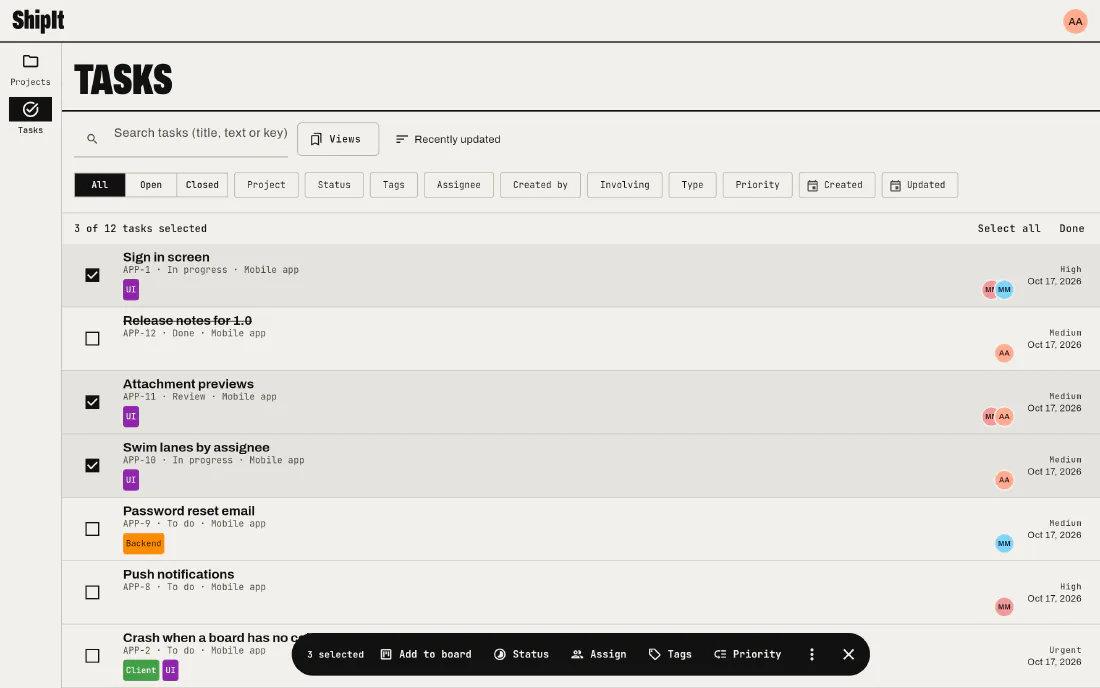This screenshot has height=688, width=1100.
Task: Click the '3 of 12 tasks selected' text
Action: [140, 229]
